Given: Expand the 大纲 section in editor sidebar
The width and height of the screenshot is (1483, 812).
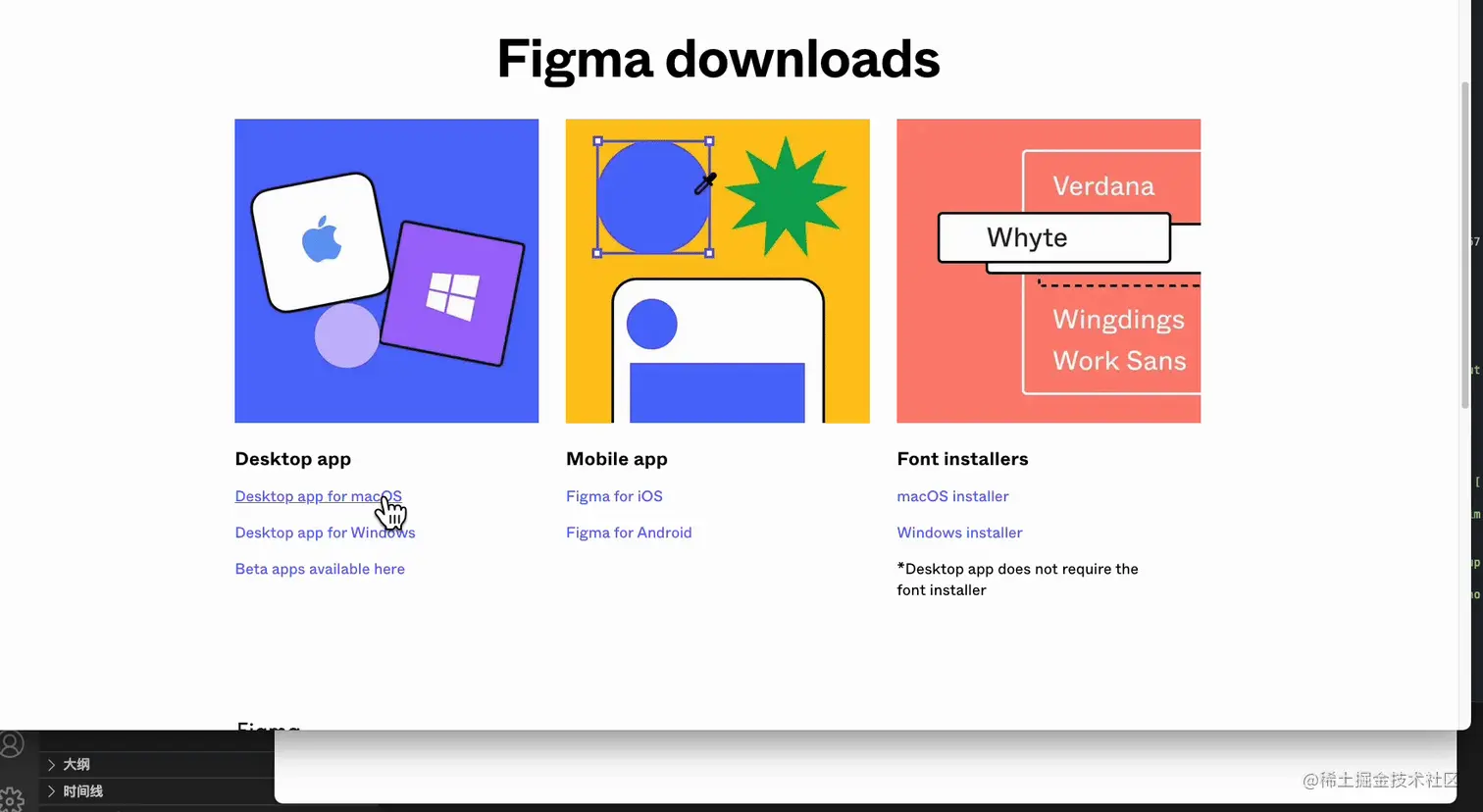Looking at the screenshot, I should [157, 764].
